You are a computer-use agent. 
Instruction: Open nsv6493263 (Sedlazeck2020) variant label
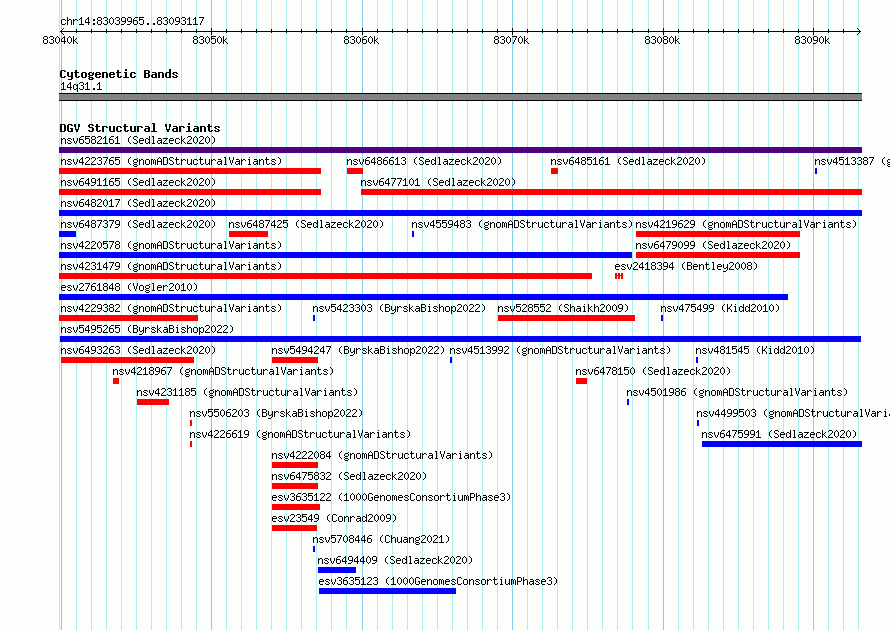(x=138, y=350)
